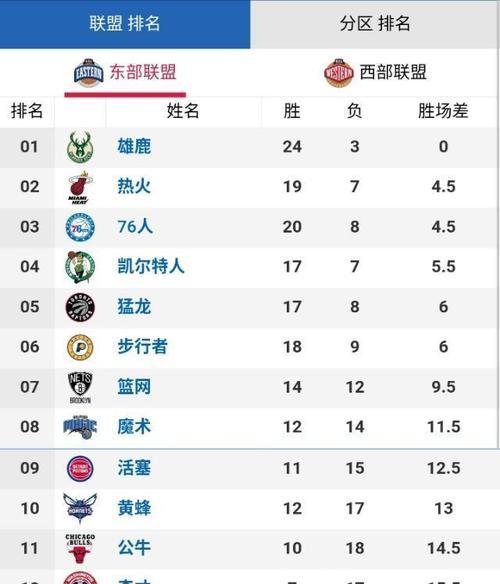The height and width of the screenshot is (584, 500).
Task: Click the 胜 column header
Action: (292, 111)
